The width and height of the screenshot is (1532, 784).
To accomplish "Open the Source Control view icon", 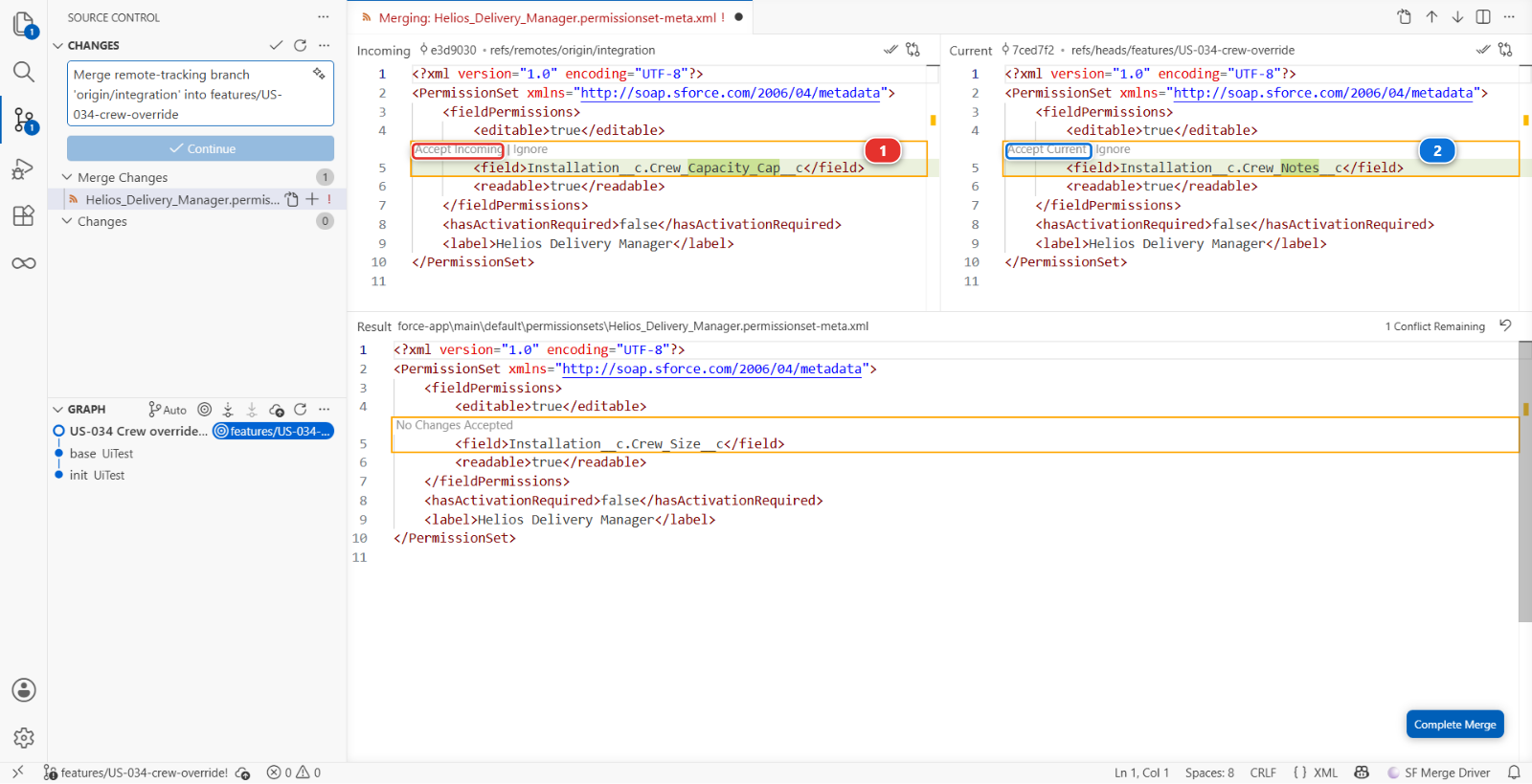I will (x=24, y=120).
